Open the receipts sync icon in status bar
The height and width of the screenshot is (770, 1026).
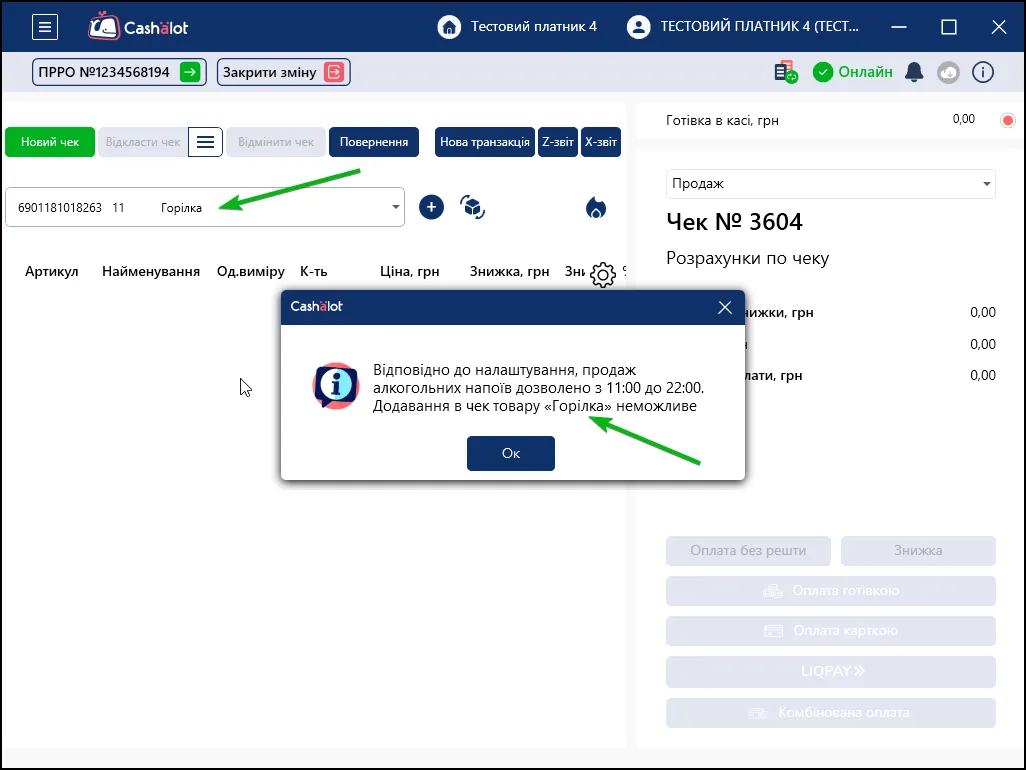[x=786, y=72]
